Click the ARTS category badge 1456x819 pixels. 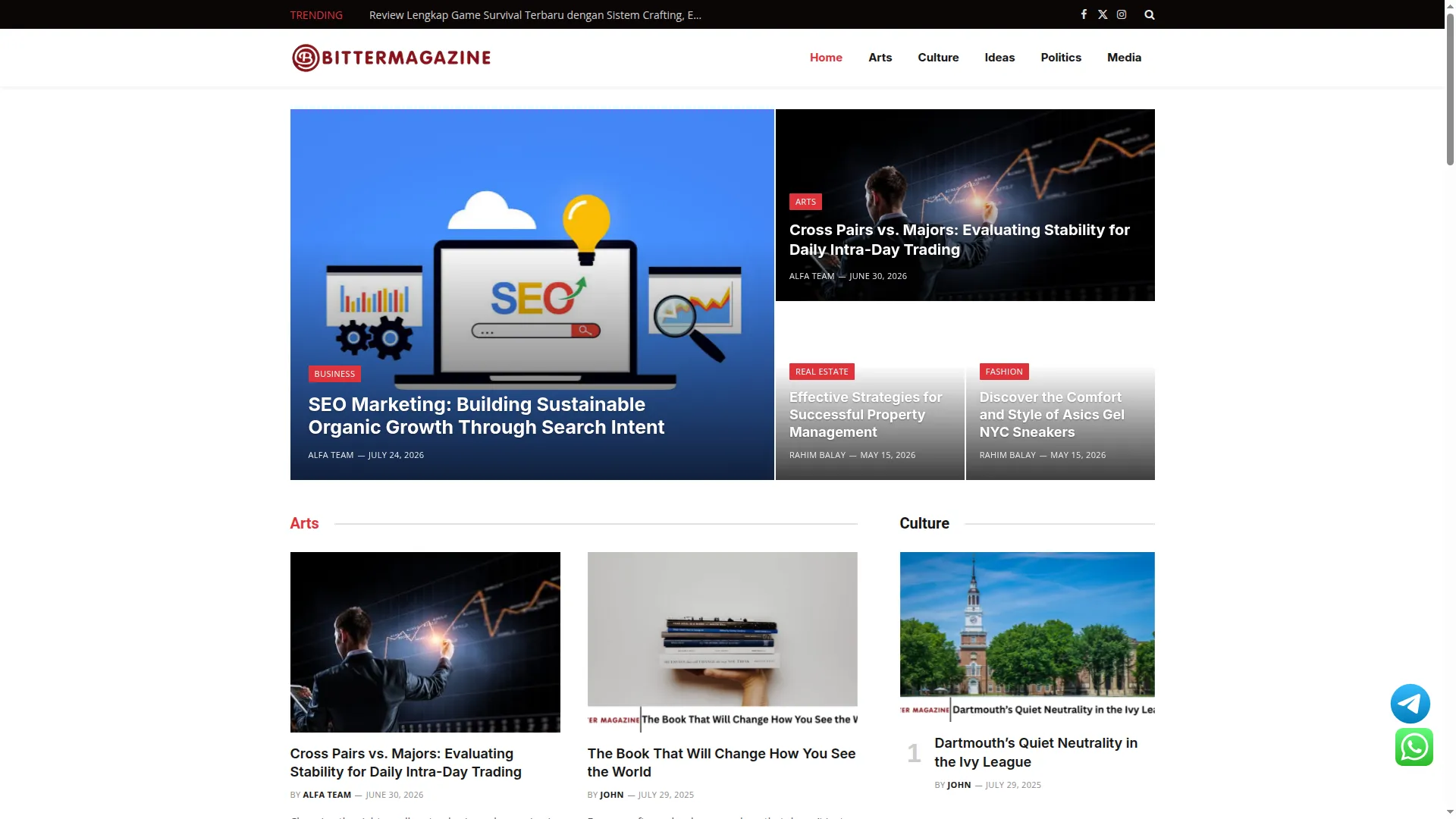(805, 202)
